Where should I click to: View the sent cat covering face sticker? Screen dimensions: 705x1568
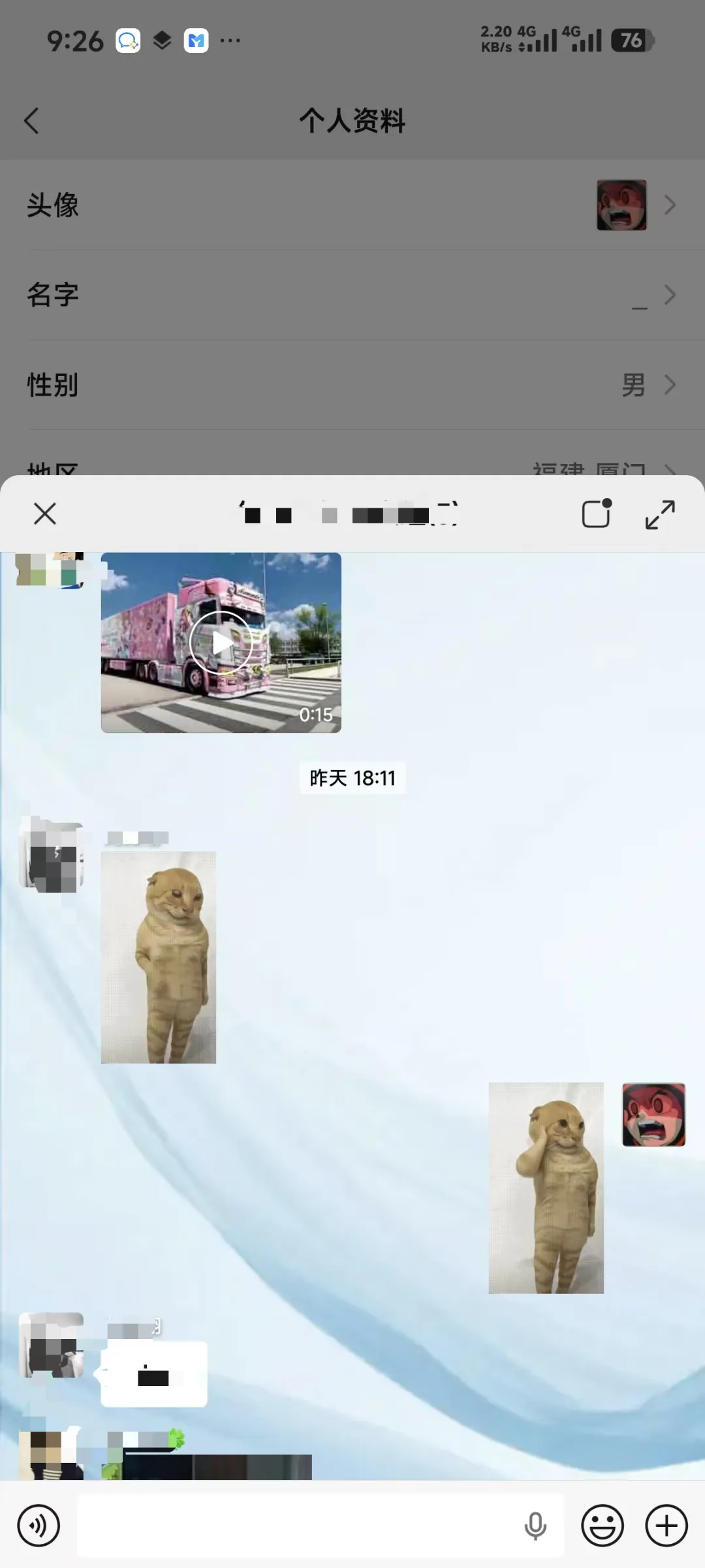pyautogui.click(x=546, y=1188)
